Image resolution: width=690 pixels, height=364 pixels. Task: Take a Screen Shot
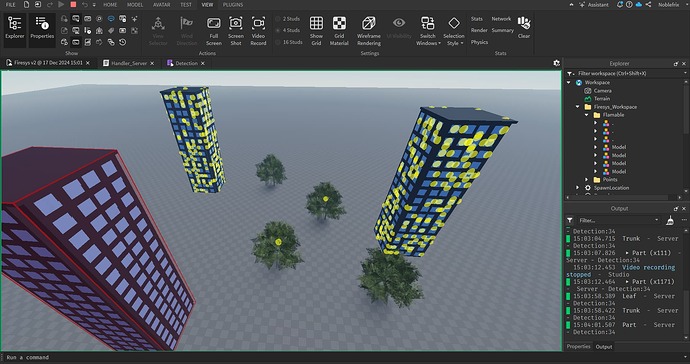[x=236, y=31]
